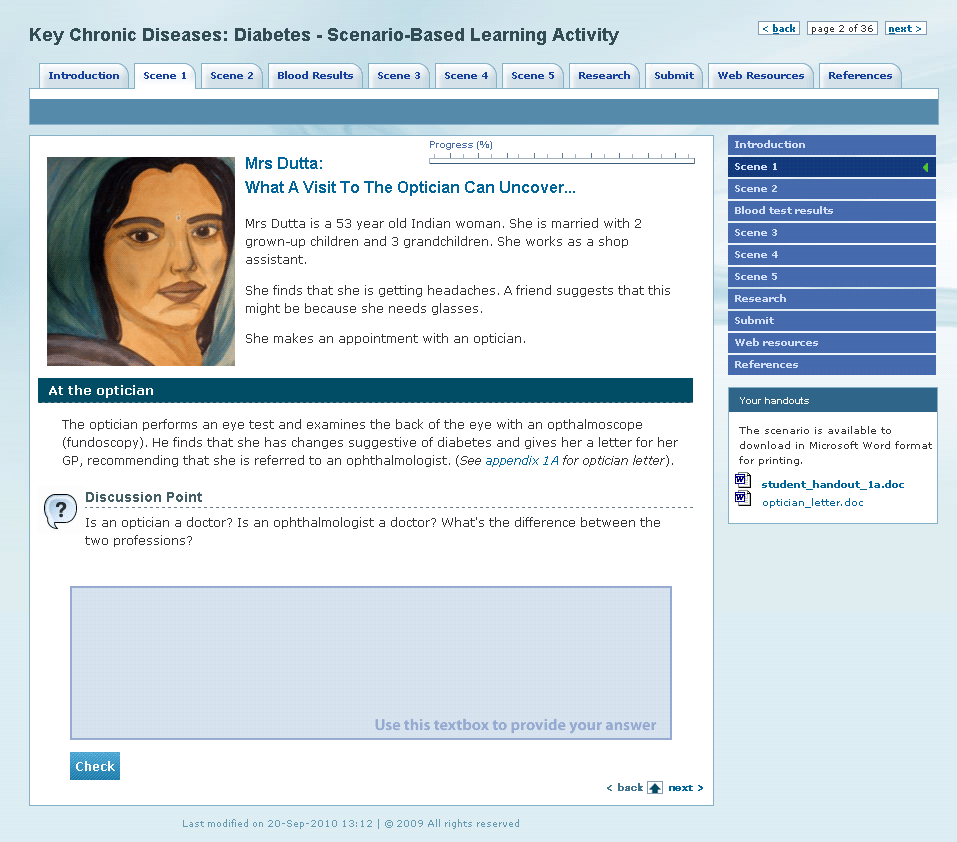Viewport: 957px width, 842px height.
Task: Go to Scene 4 in sidebar menu
Action: point(832,254)
